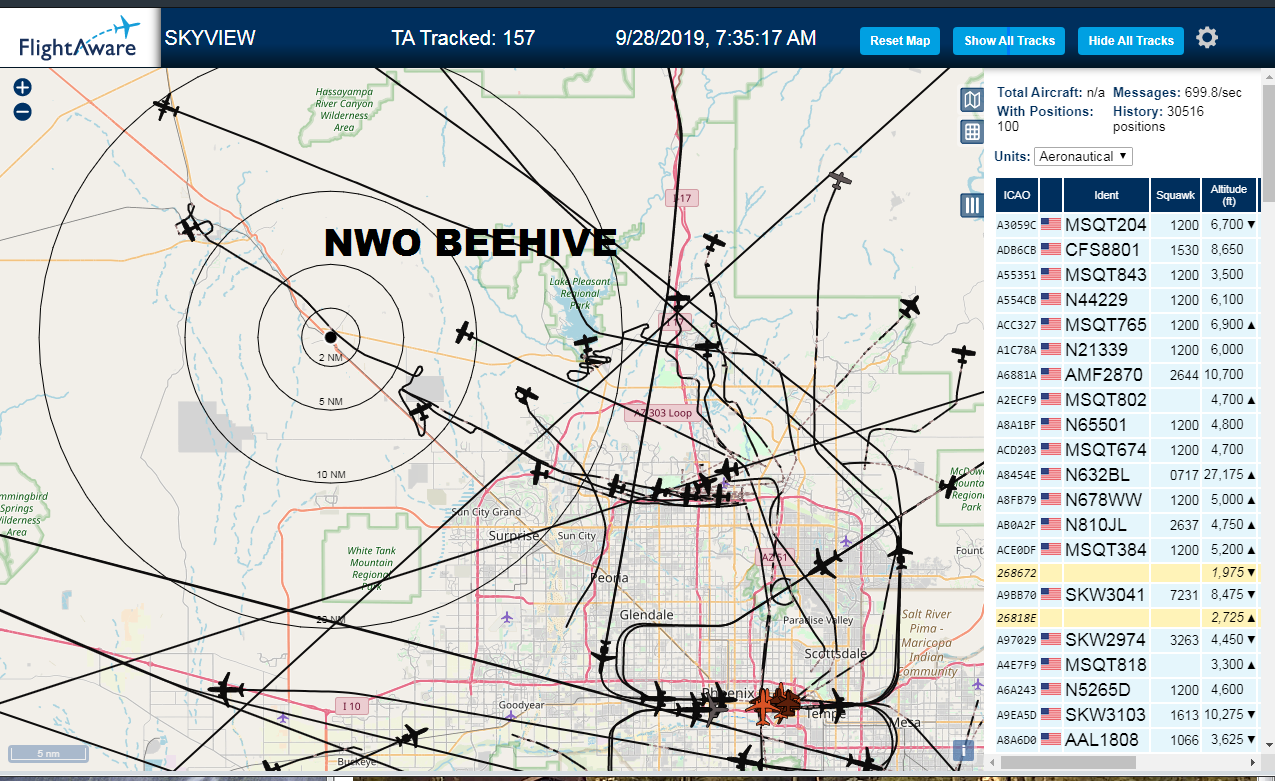Sort the table by Ident column
Viewport: 1275px width, 781px height.
[x=1106, y=195]
